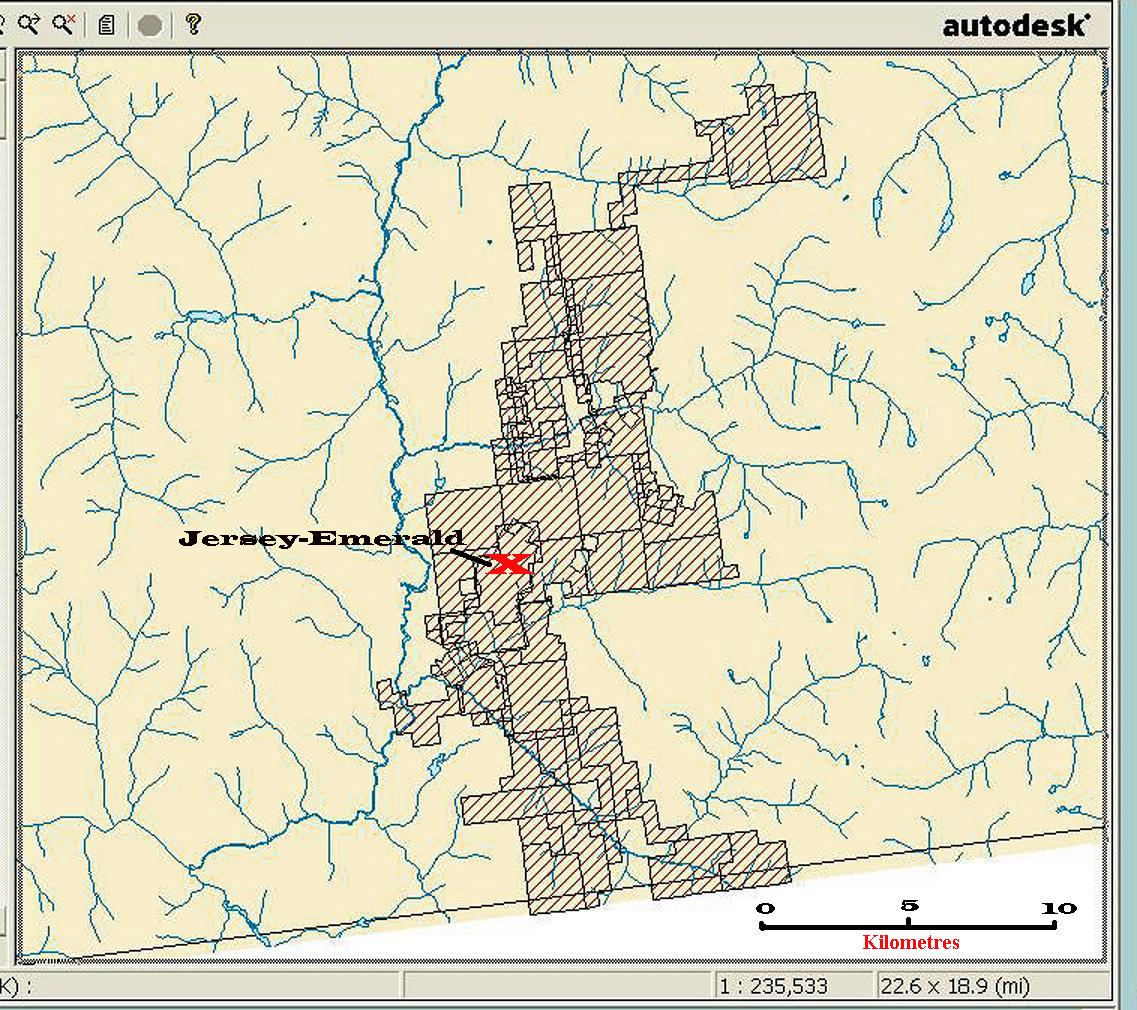Click the autodesk logo
The image size is (1137, 1010).
click(1015, 26)
